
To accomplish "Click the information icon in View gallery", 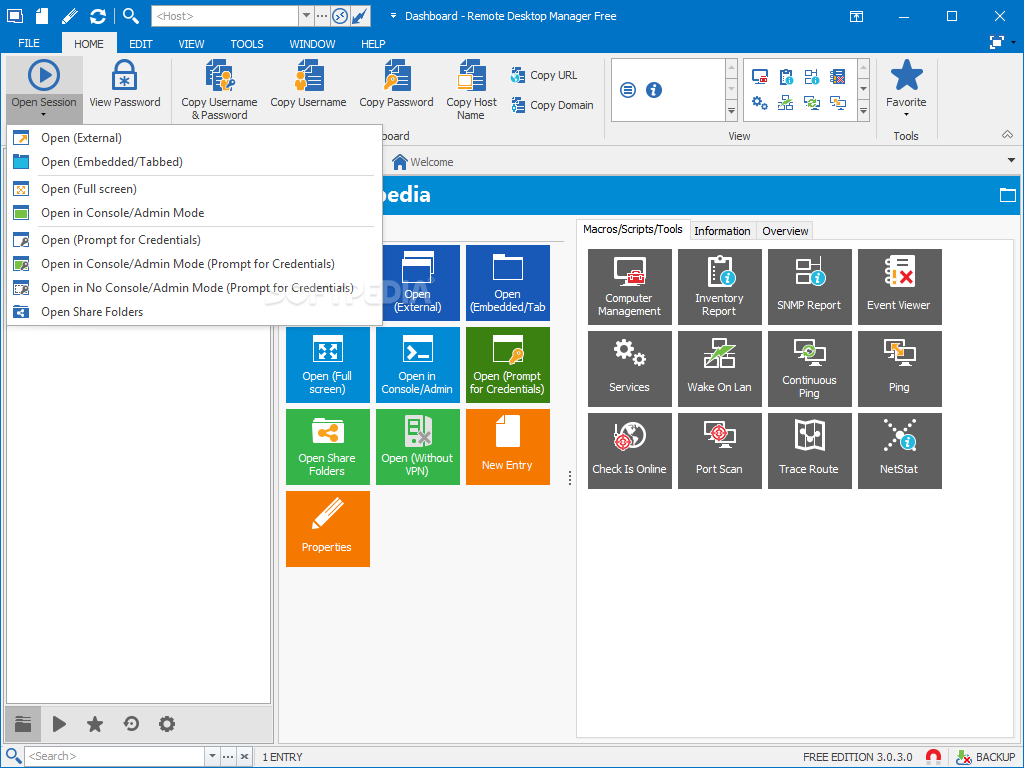I will click(x=654, y=90).
